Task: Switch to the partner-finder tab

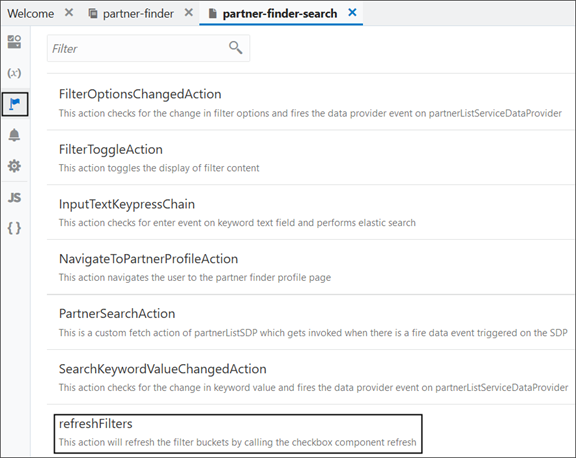Action: click(x=138, y=14)
